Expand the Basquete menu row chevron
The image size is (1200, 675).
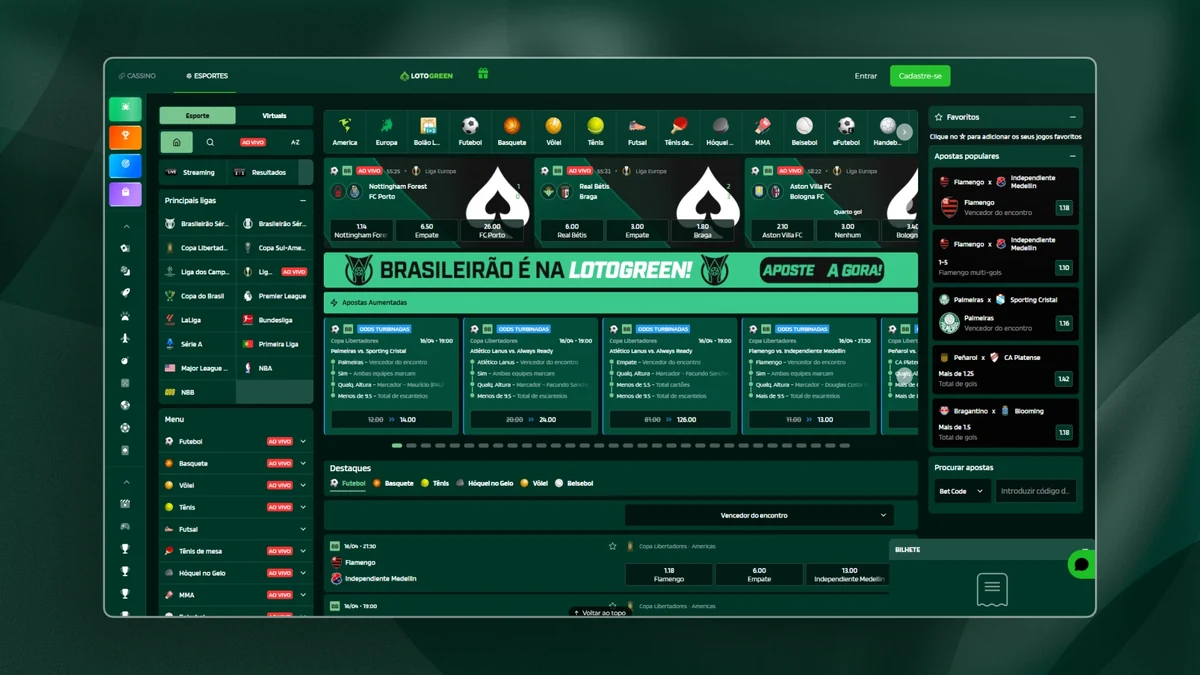[x=303, y=463]
